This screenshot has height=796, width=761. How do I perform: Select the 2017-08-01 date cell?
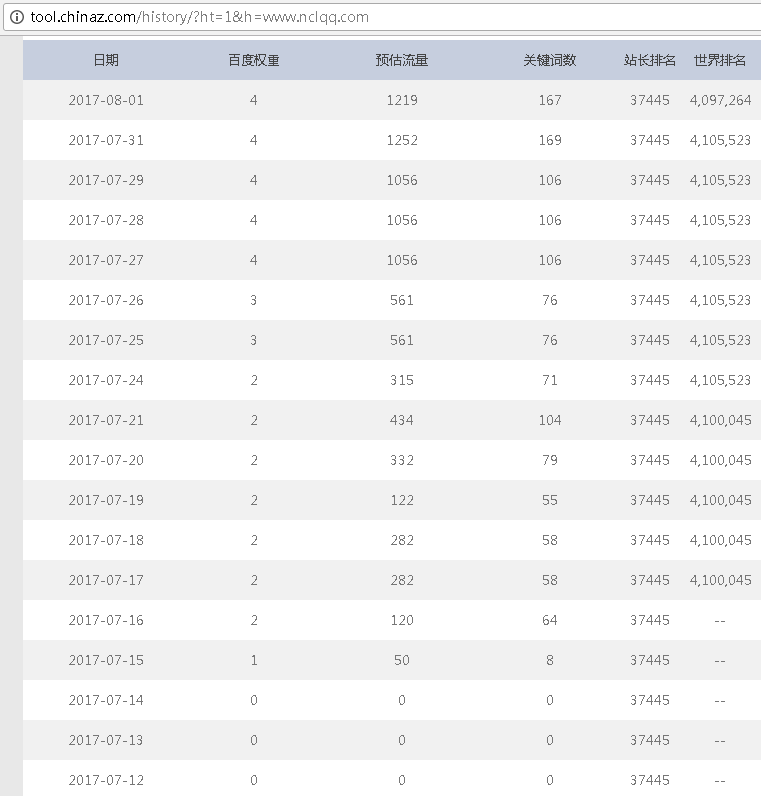[x=106, y=100]
